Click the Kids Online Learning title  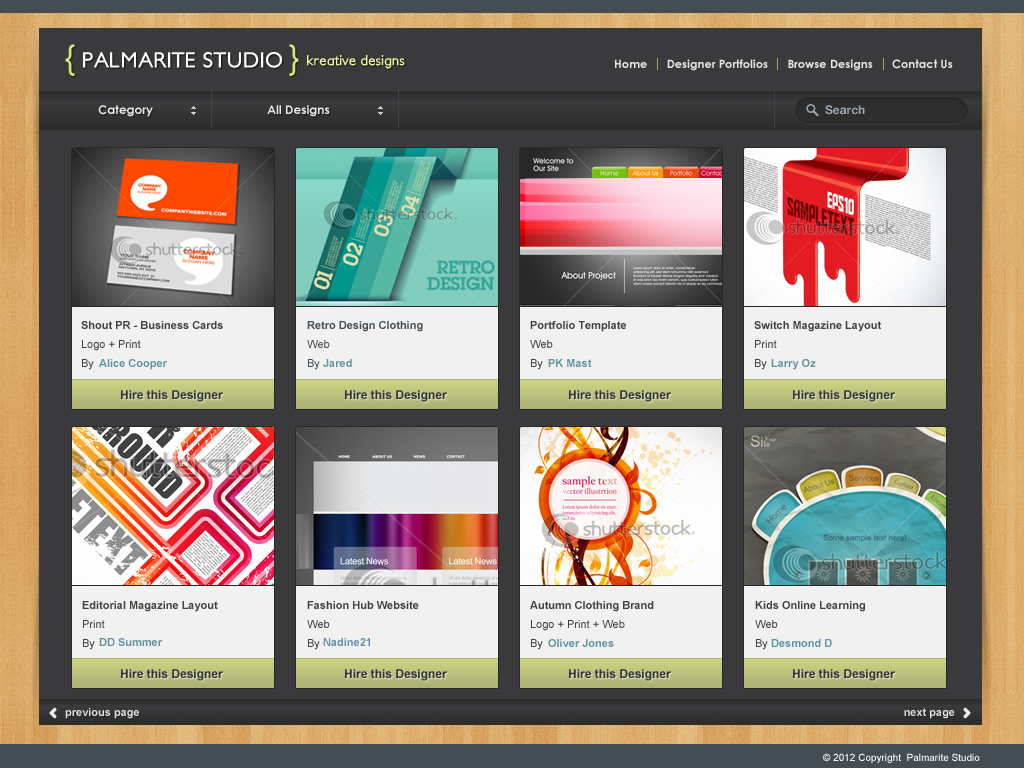[x=810, y=605]
